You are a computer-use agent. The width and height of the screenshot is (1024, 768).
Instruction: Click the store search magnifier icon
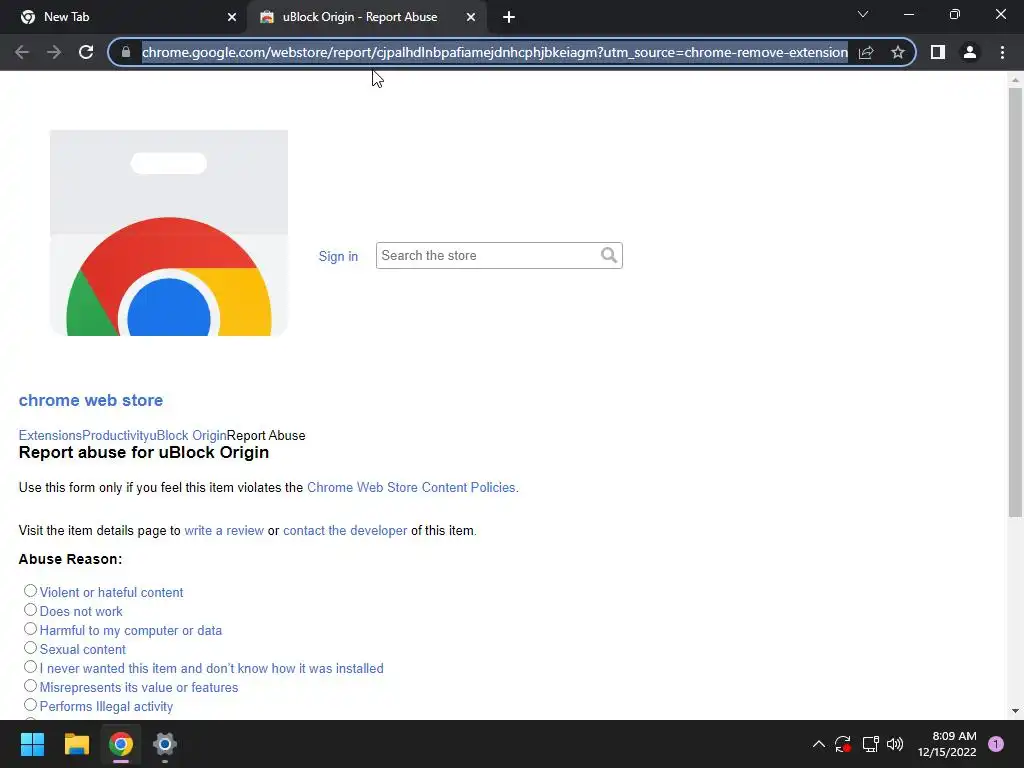(x=609, y=255)
